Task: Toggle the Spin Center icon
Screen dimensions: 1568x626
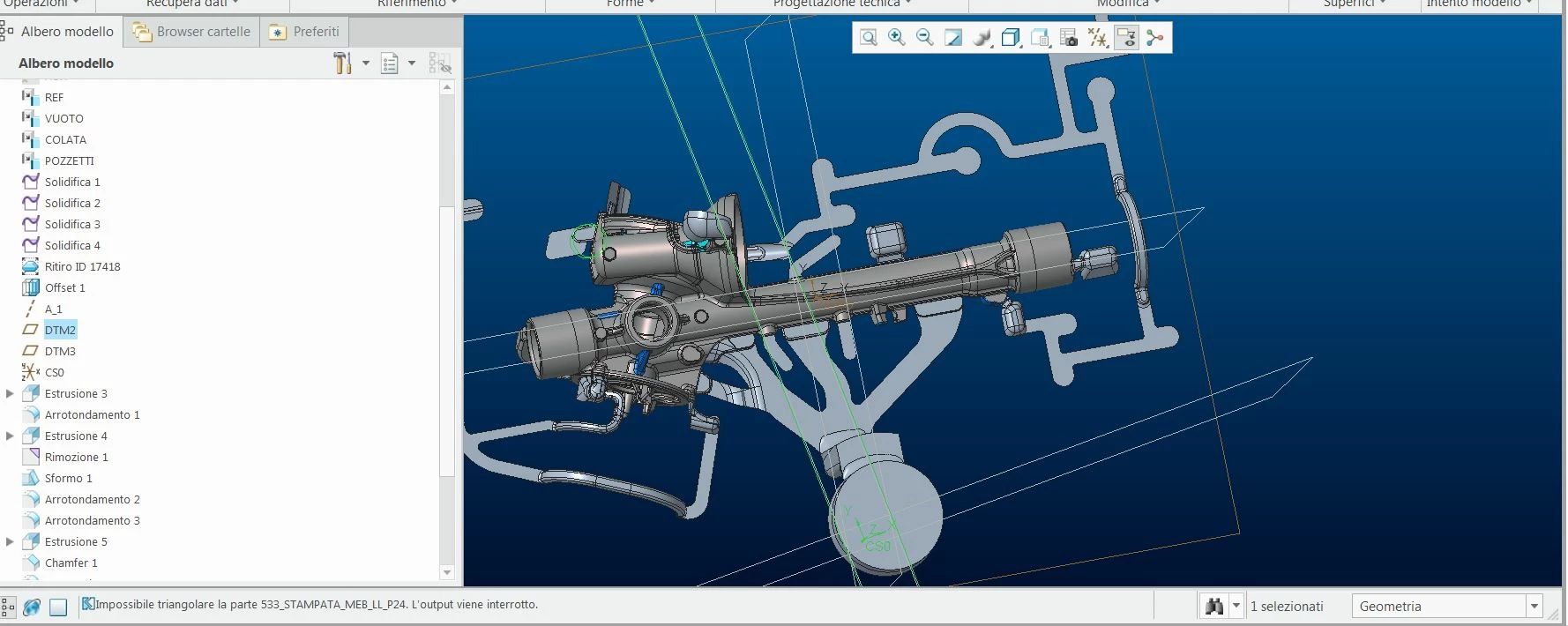Action: click(1155, 37)
